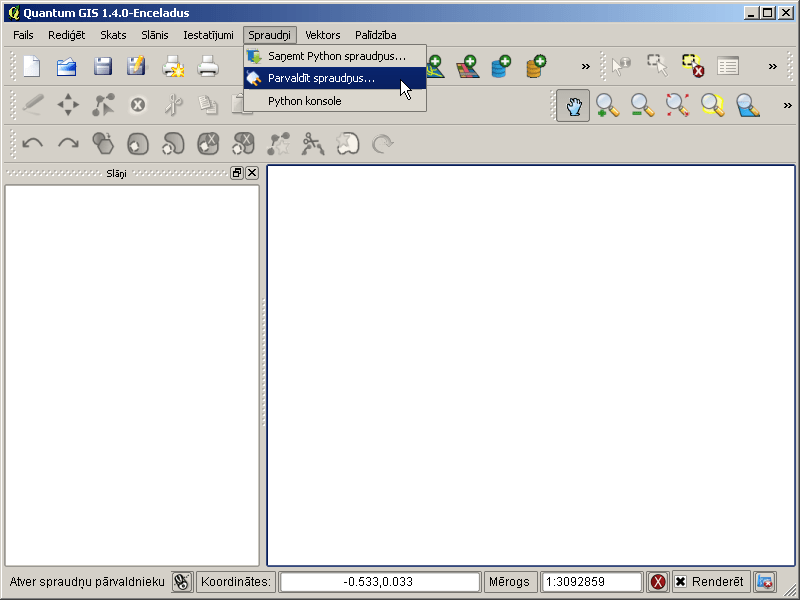Click inside the empty map canvas
Screen dimensions: 800x600
(531, 365)
